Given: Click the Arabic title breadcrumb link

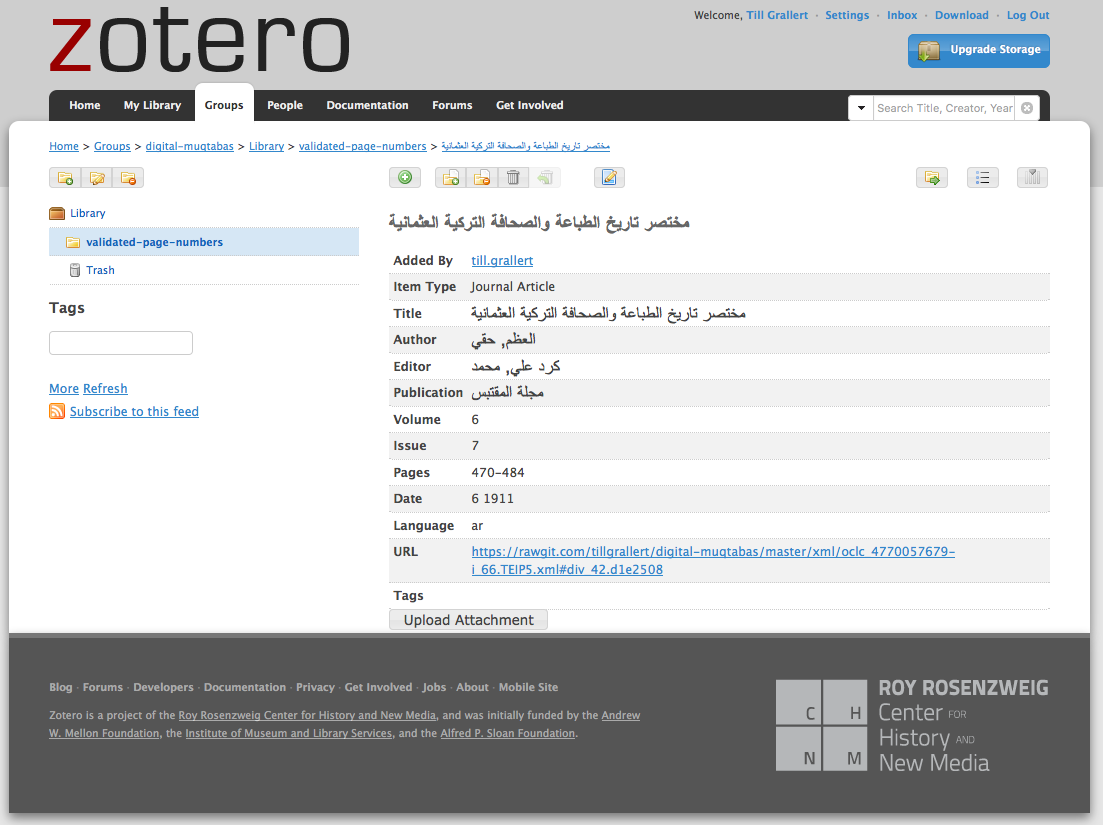Looking at the screenshot, I should tap(525, 146).
